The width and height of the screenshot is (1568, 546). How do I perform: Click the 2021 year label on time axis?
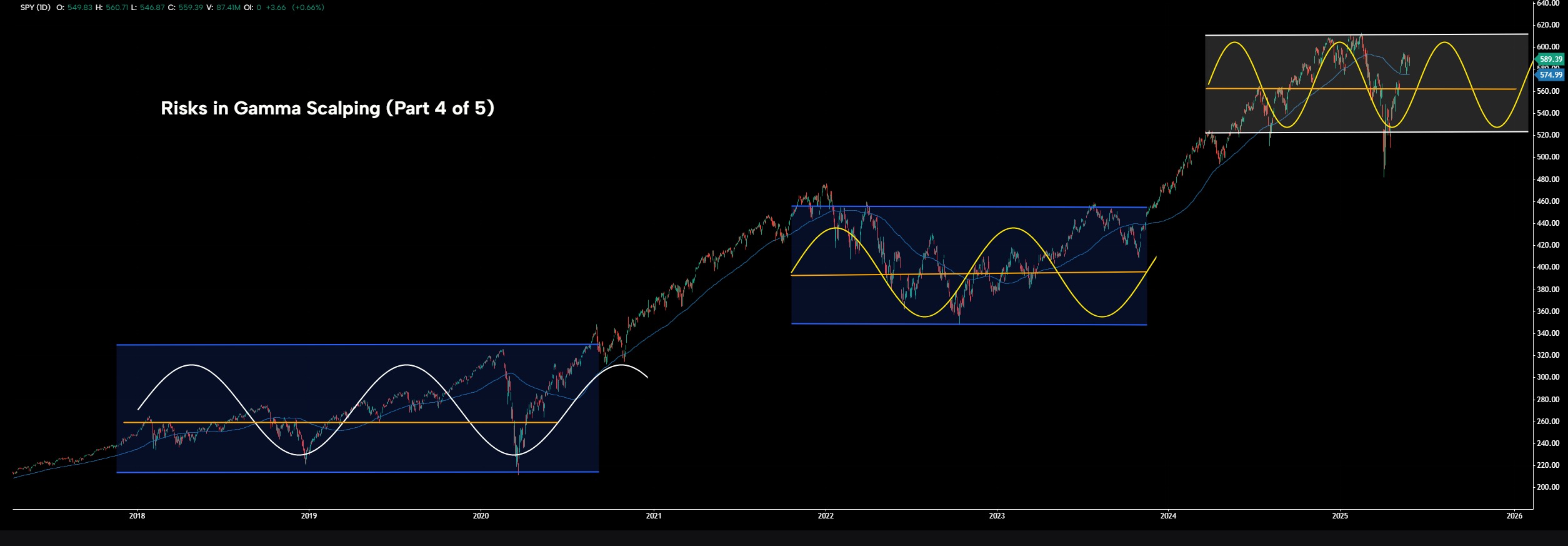[654, 516]
